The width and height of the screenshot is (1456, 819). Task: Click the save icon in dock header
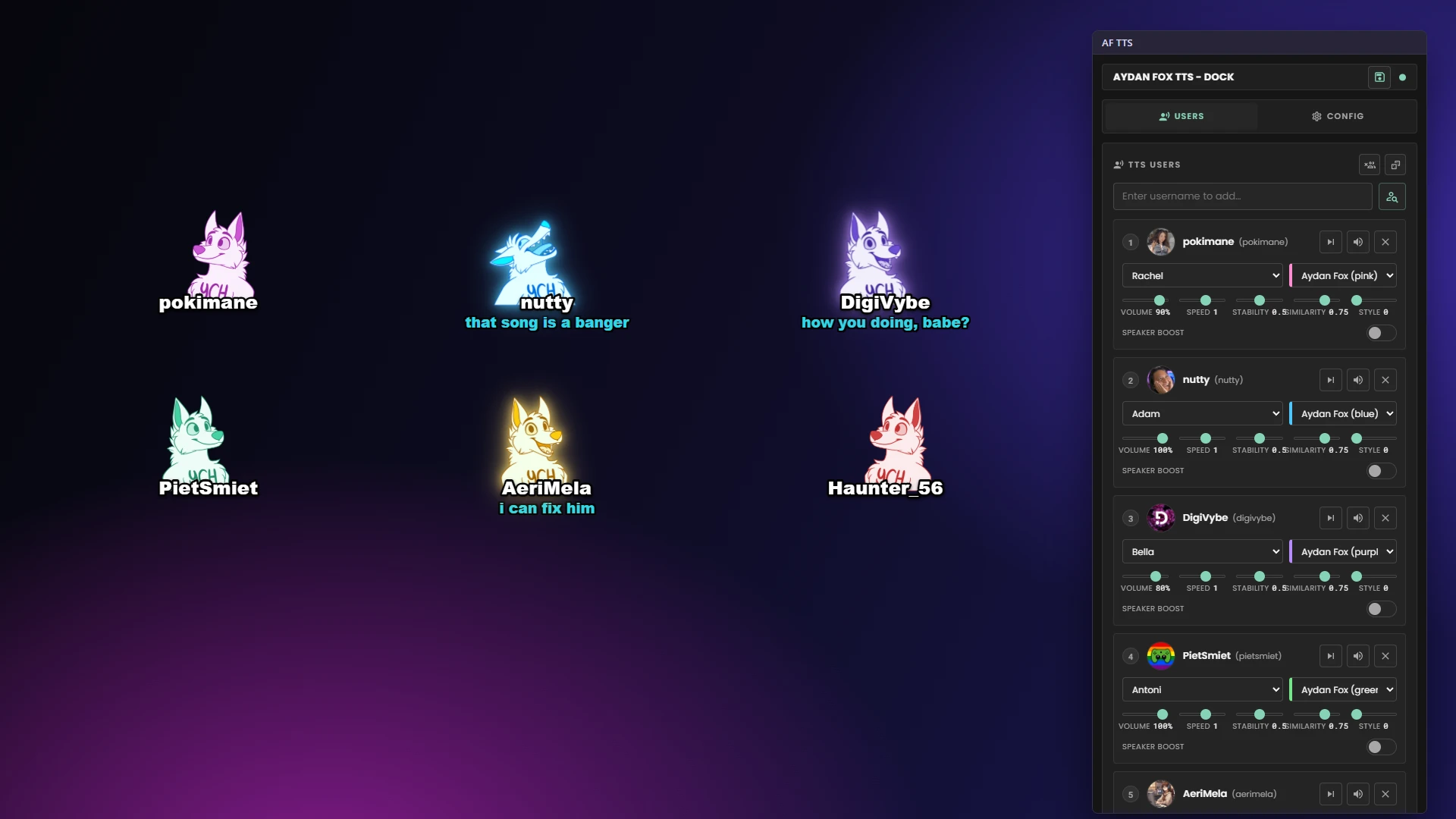coord(1379,77)
